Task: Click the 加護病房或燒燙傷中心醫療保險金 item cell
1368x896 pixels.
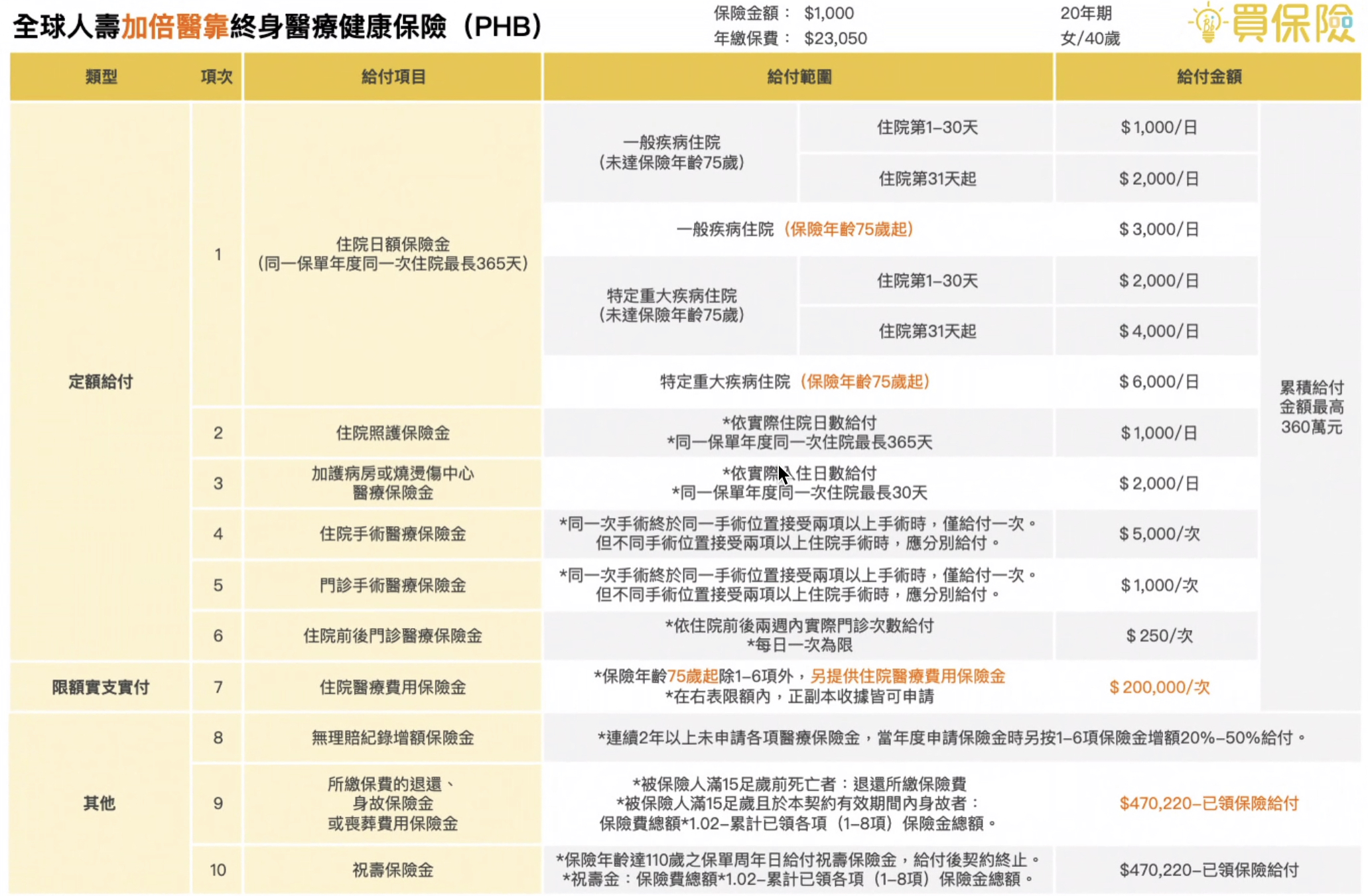Action: pyautogui.click(x=393, y=483)
